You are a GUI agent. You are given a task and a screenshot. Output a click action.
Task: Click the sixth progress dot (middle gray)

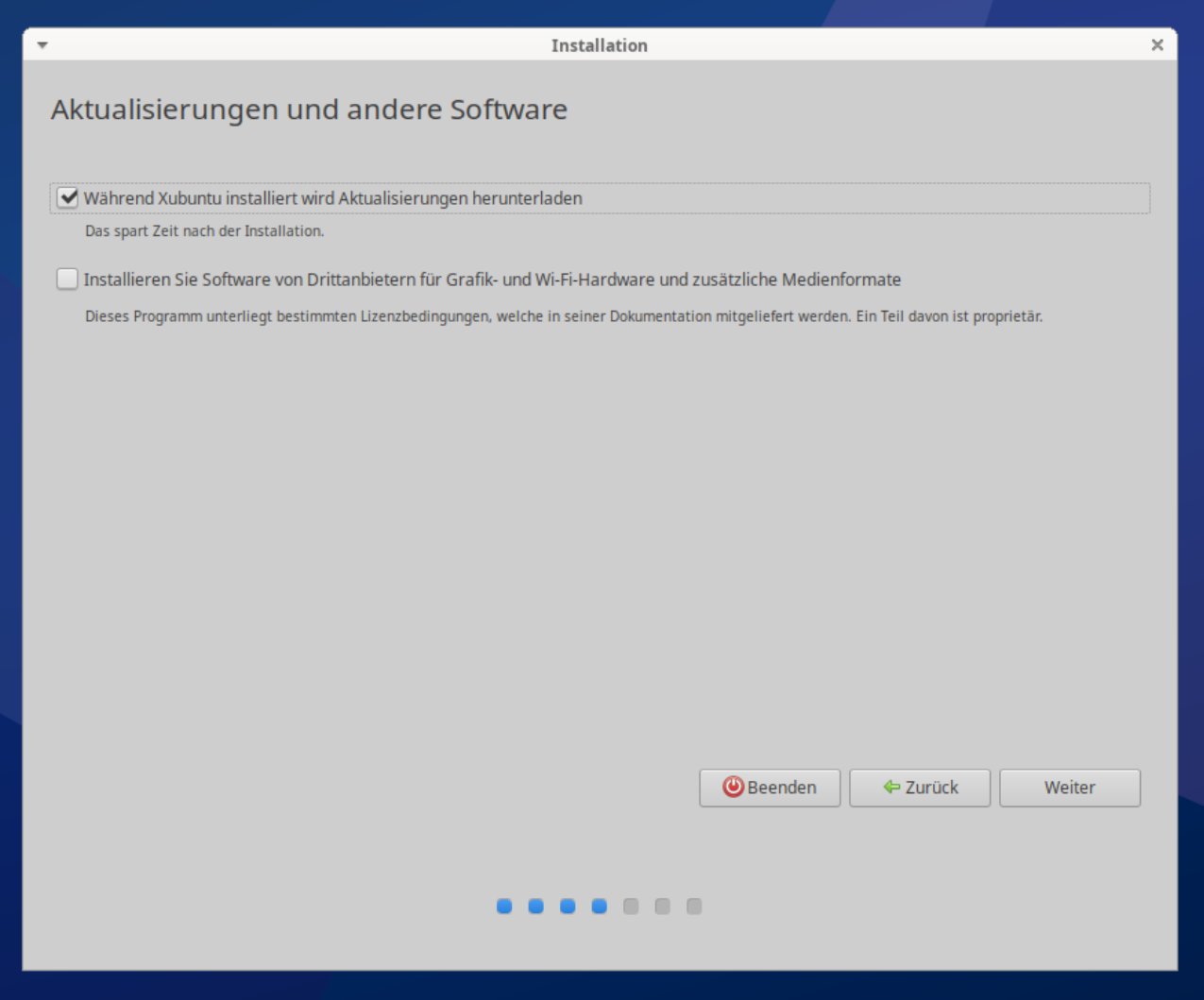pyautogui.click(x=662, y=907)
